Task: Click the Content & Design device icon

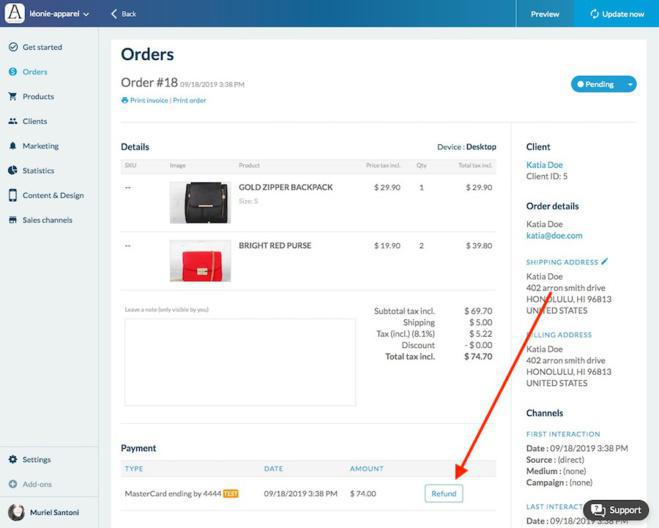Action: click(13, 195)
